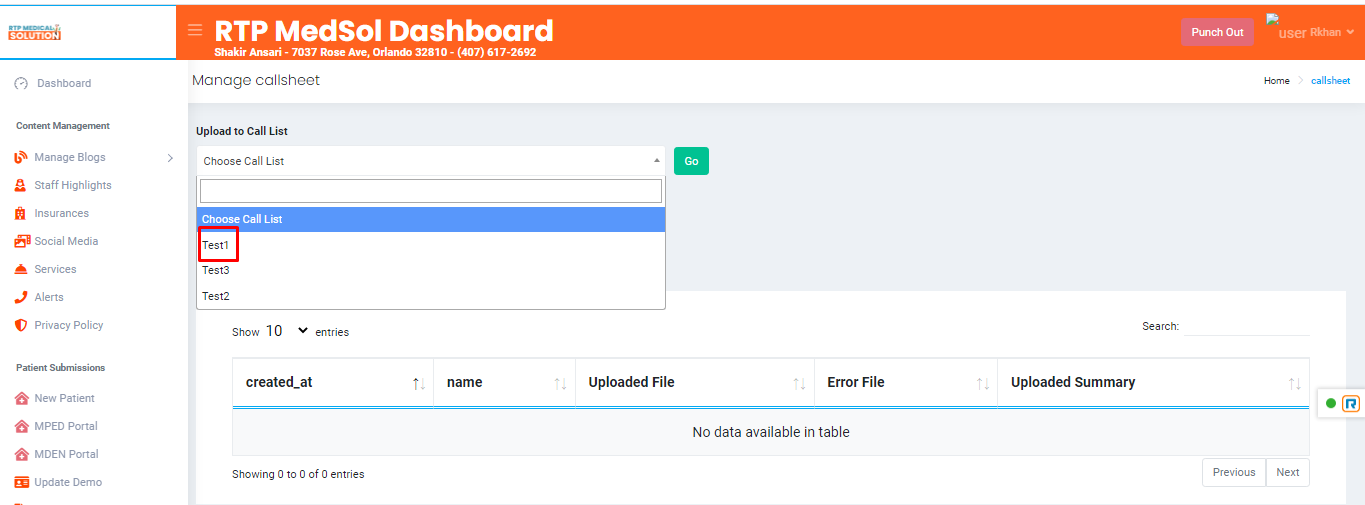This screenshot has width=1365, height=505.
Task: Sort table by Uploaded File column
Action: [x=695, y=382]
